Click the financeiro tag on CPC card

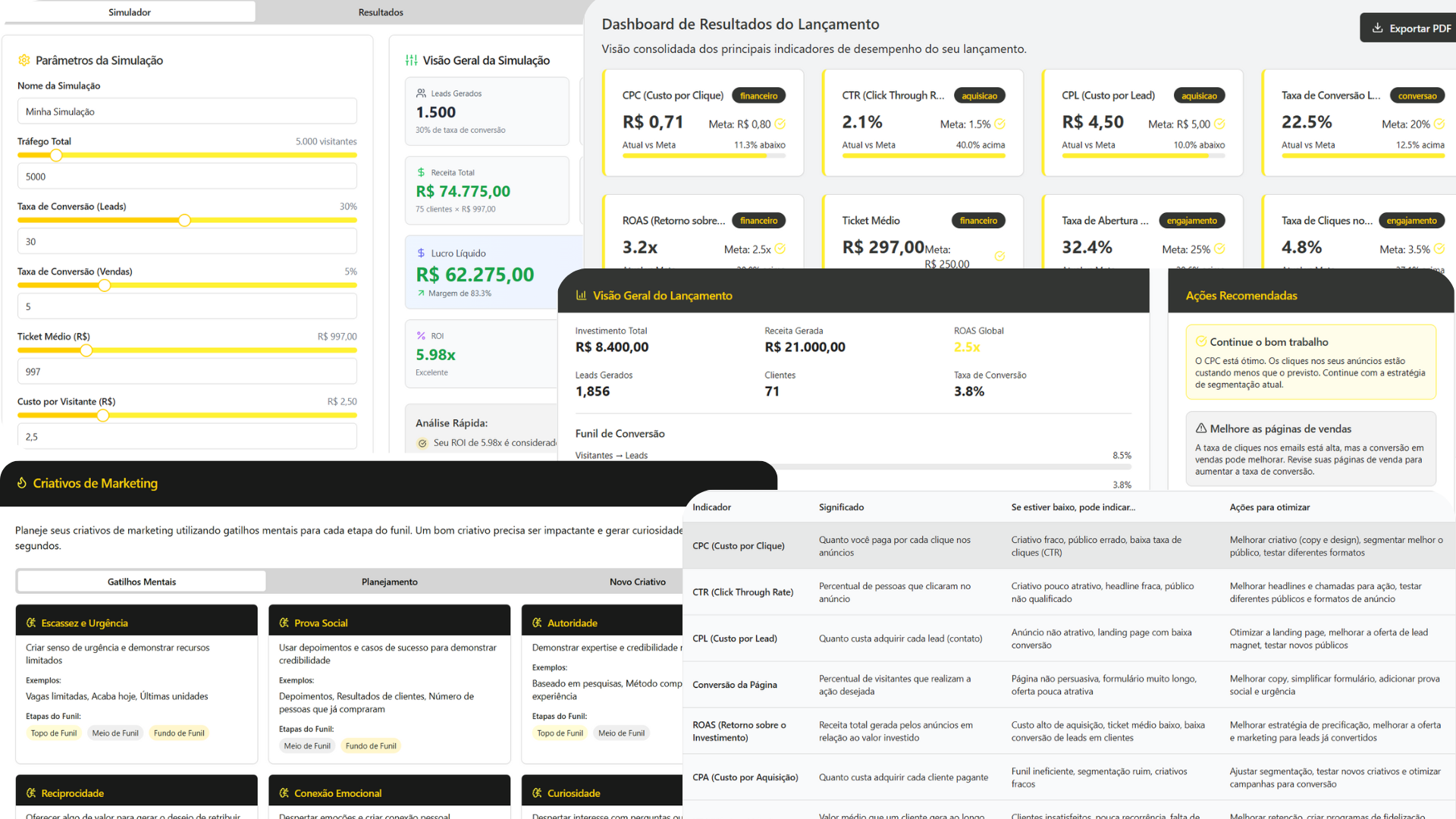click(x=758, y=96)
